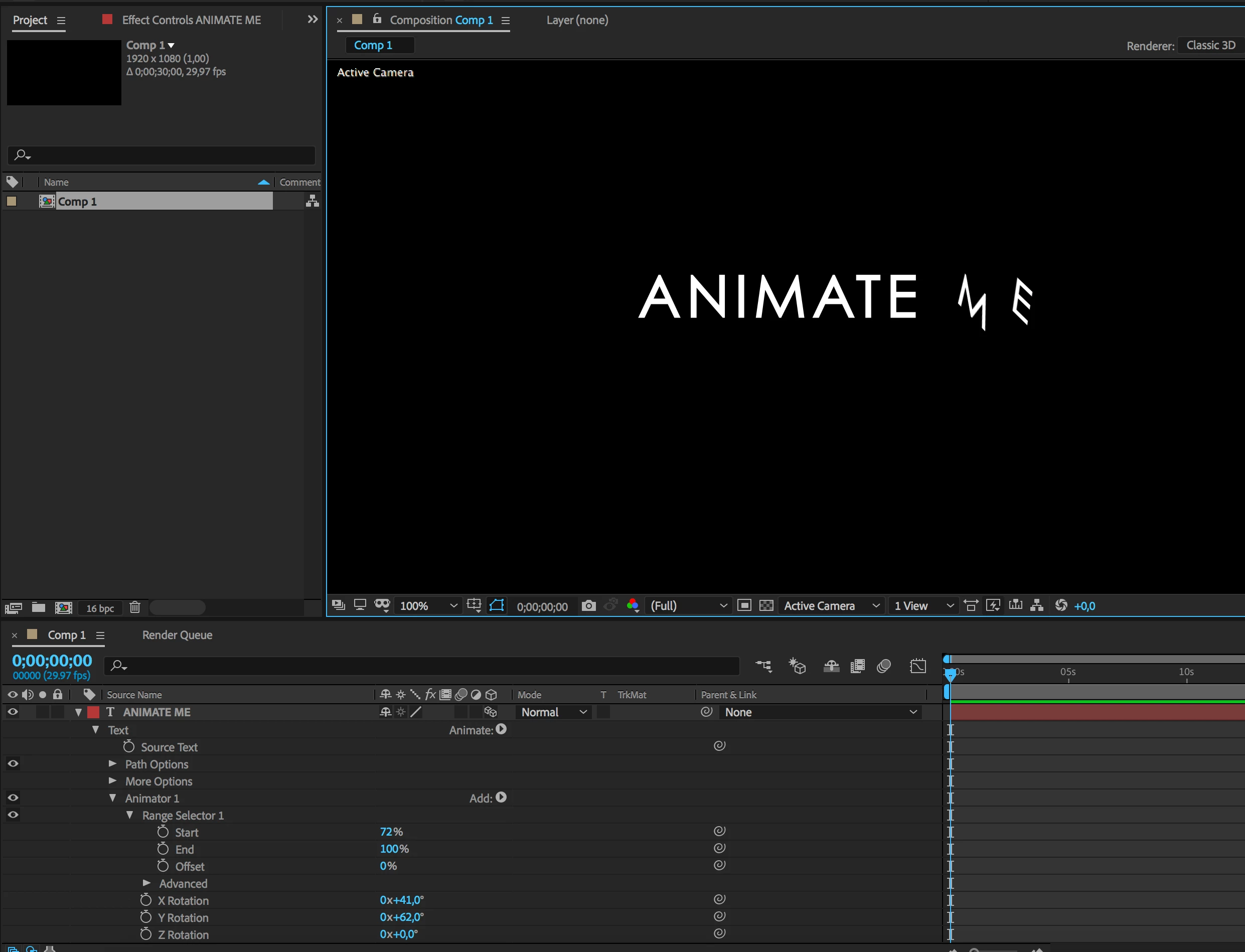Viewport: 1245px width, 952px height.
Task: Toggle Range Selector 1 visibility eye
Action: pyautogui.click(x=13, y=815)
